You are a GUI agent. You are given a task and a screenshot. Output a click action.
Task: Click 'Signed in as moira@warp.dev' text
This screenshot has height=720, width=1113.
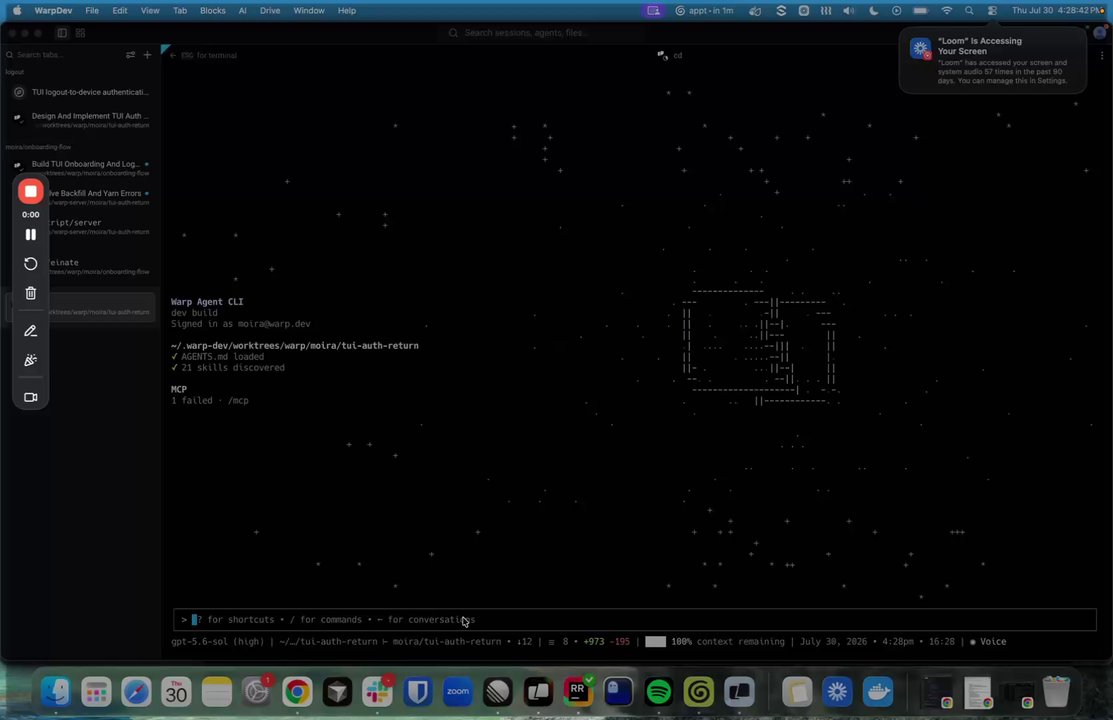point(241,324)
